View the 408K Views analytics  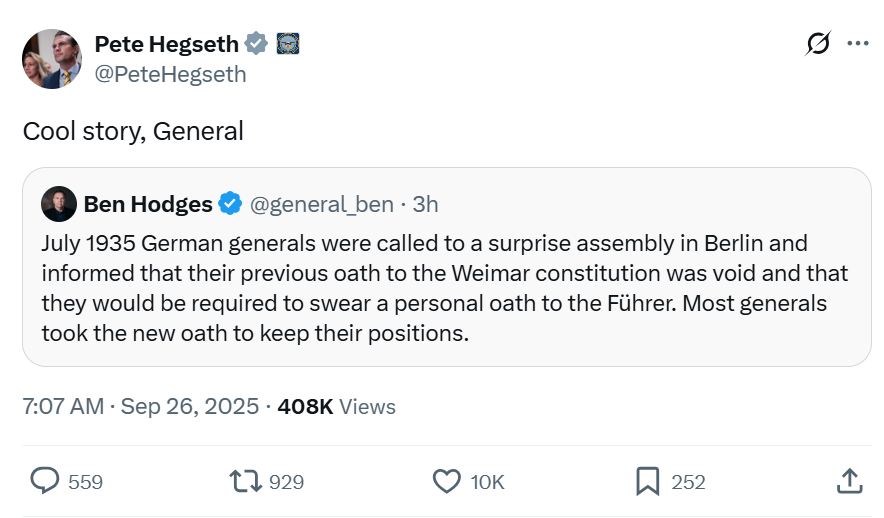(336, 406)
